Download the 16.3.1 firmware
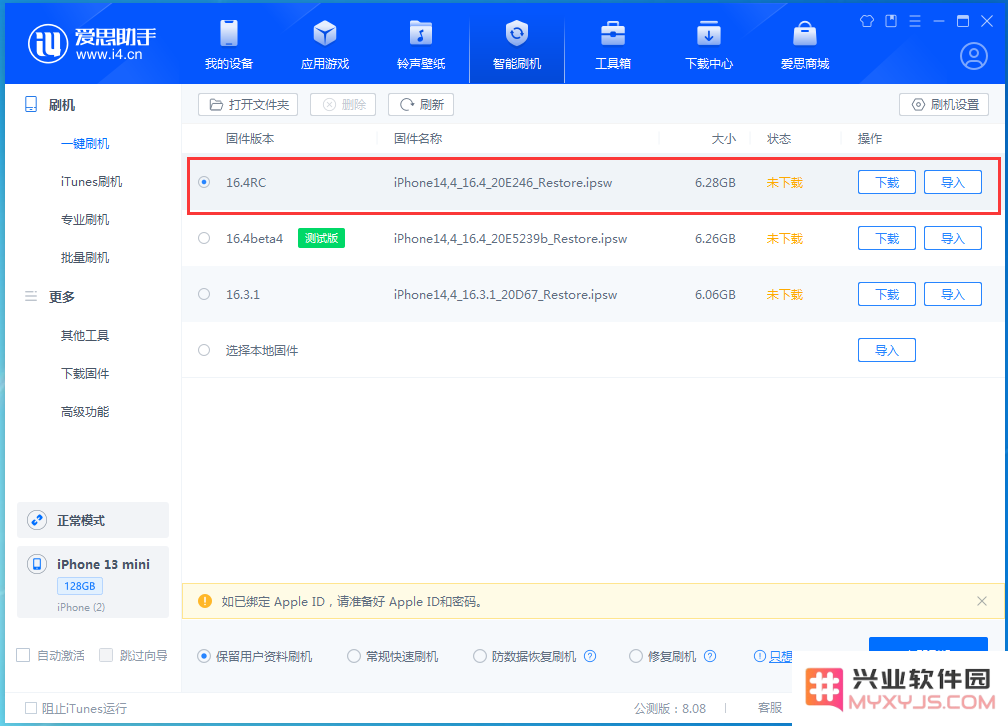This screenshot has height=726, width=1008. click(x=886, y=294)
